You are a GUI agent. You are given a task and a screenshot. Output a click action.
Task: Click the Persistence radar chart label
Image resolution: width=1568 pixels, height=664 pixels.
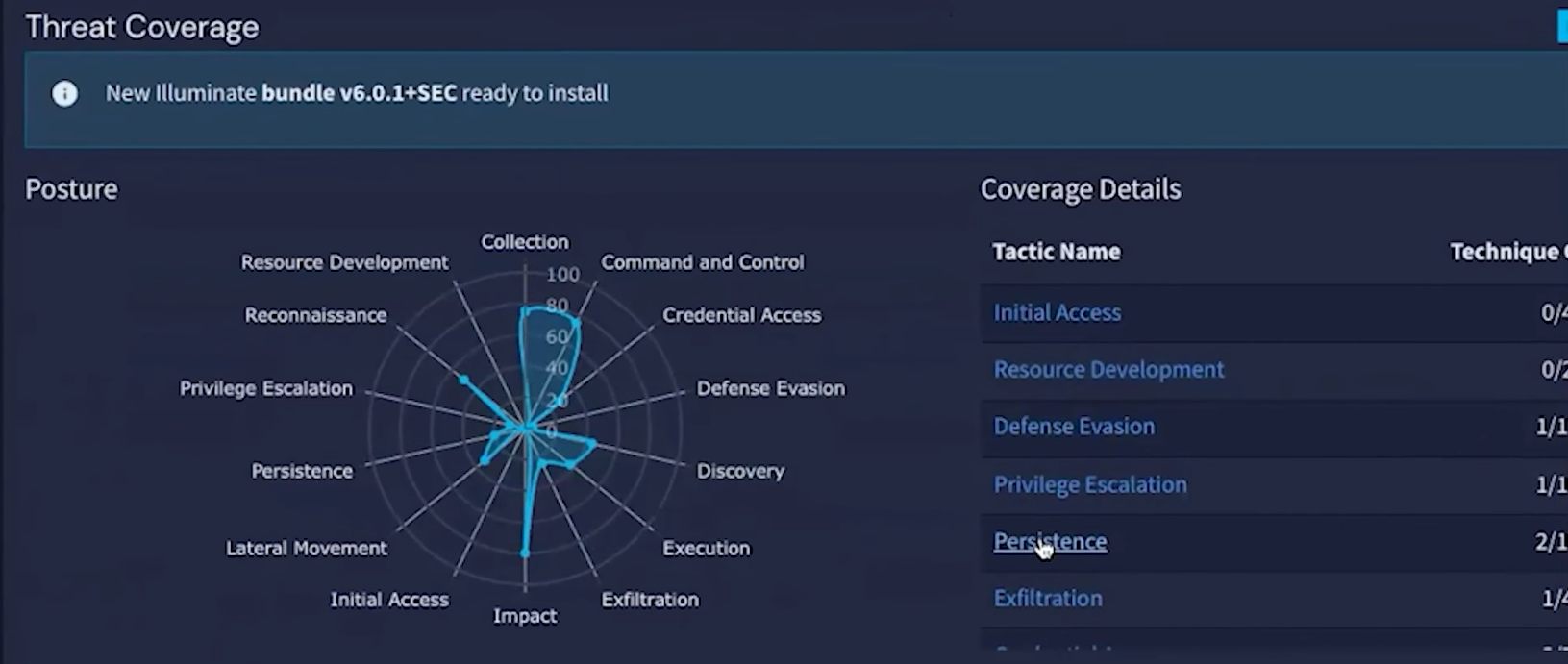[302, 471]
